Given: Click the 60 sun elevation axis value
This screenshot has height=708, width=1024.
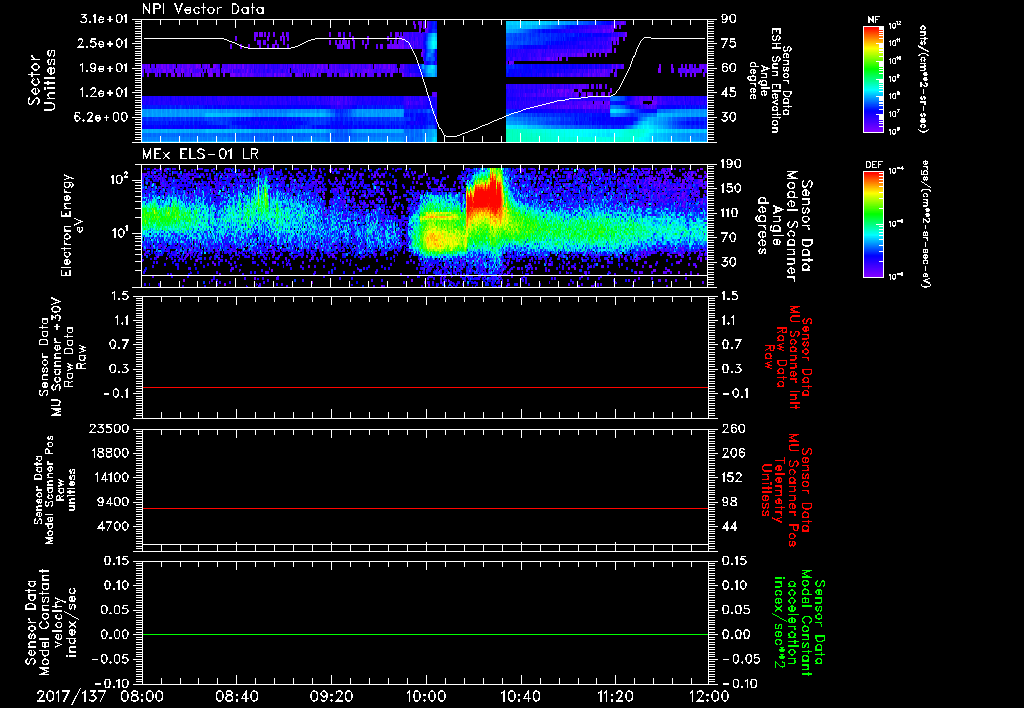Looking at the screenshot, I should tap(729, 68).
